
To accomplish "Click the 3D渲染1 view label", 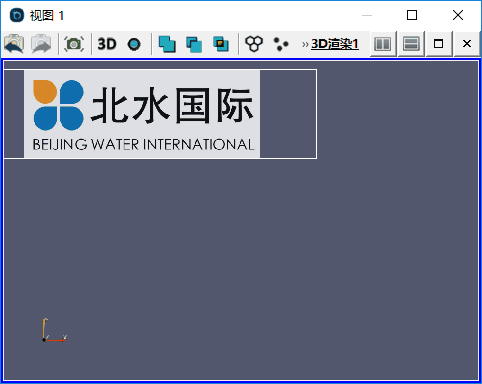I will pos(335,44).
